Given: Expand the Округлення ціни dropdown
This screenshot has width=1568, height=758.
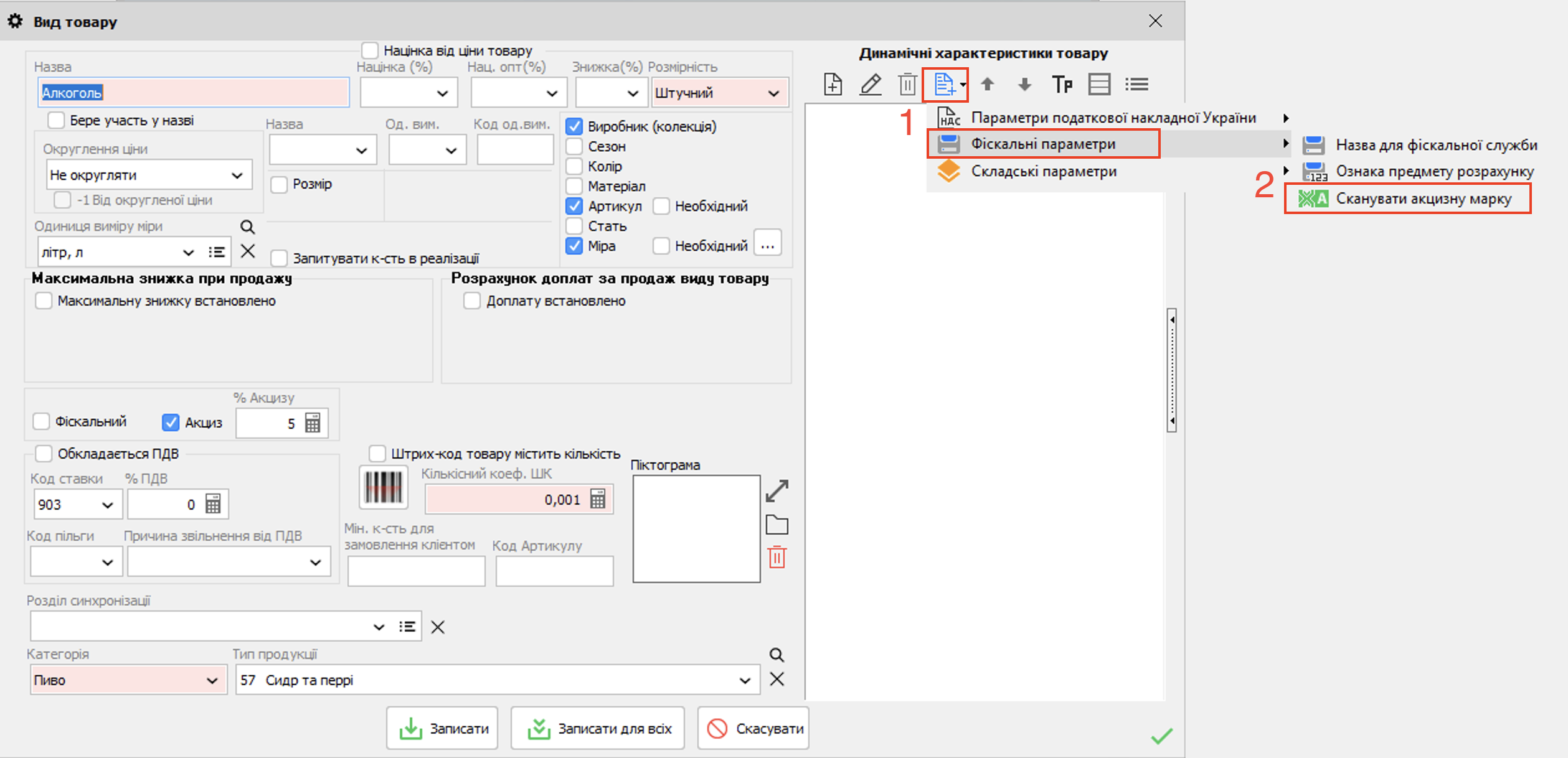Looking at the screenshot, I should pos(149,175).
